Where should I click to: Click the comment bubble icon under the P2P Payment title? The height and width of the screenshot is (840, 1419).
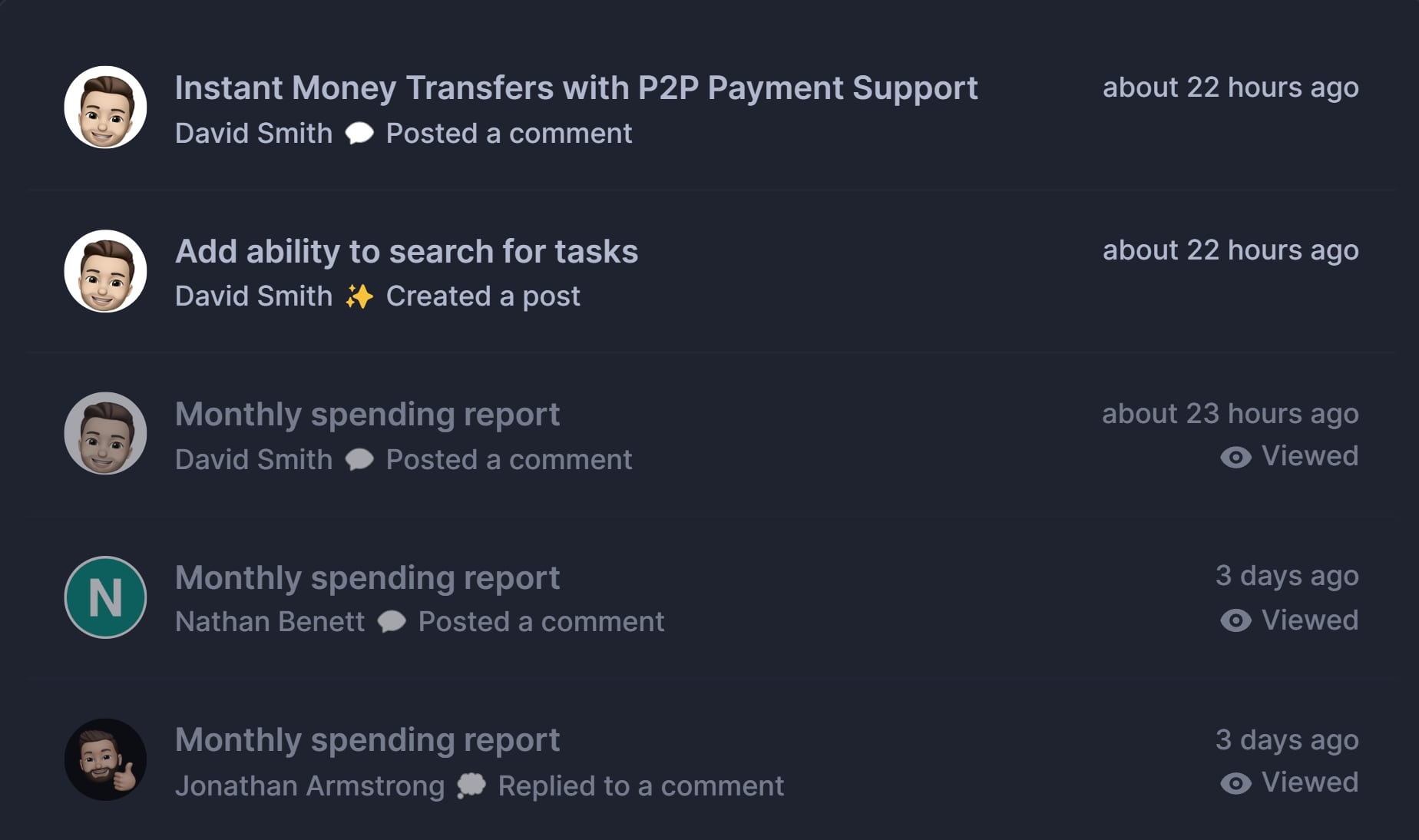click(x=359, y=134)
